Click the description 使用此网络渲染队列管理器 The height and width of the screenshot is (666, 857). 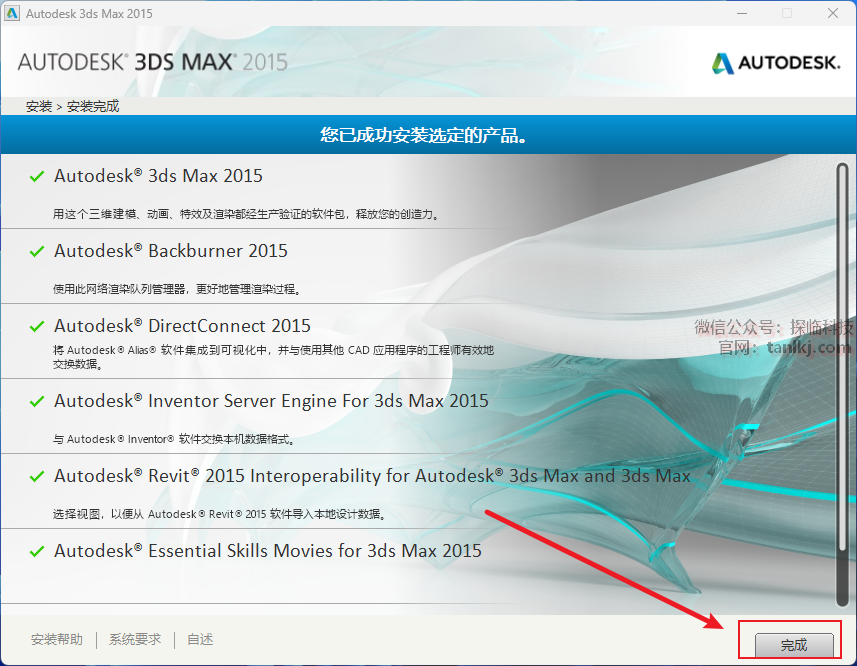click(177, 289)
